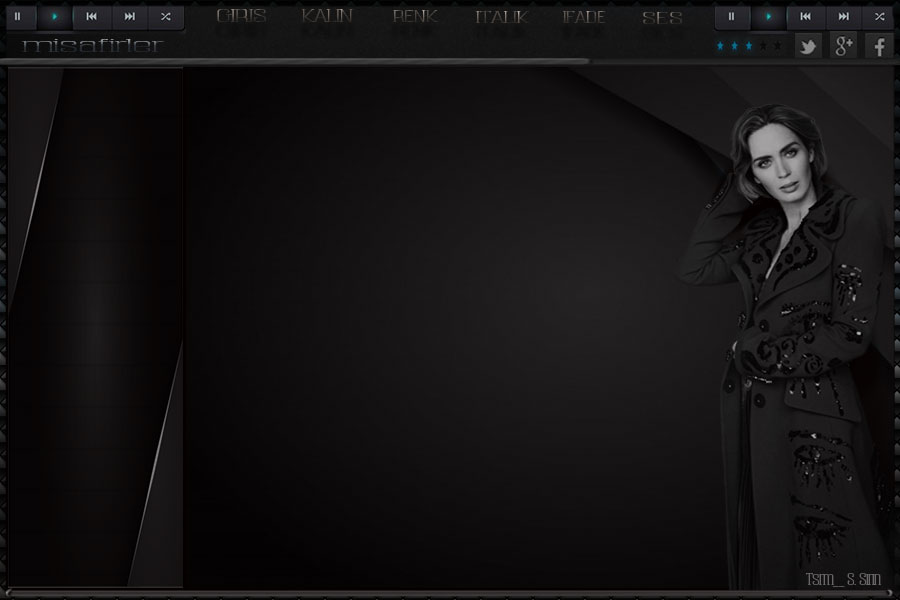
Task: Click the SES sound option
Action: (x=662, y=18)
